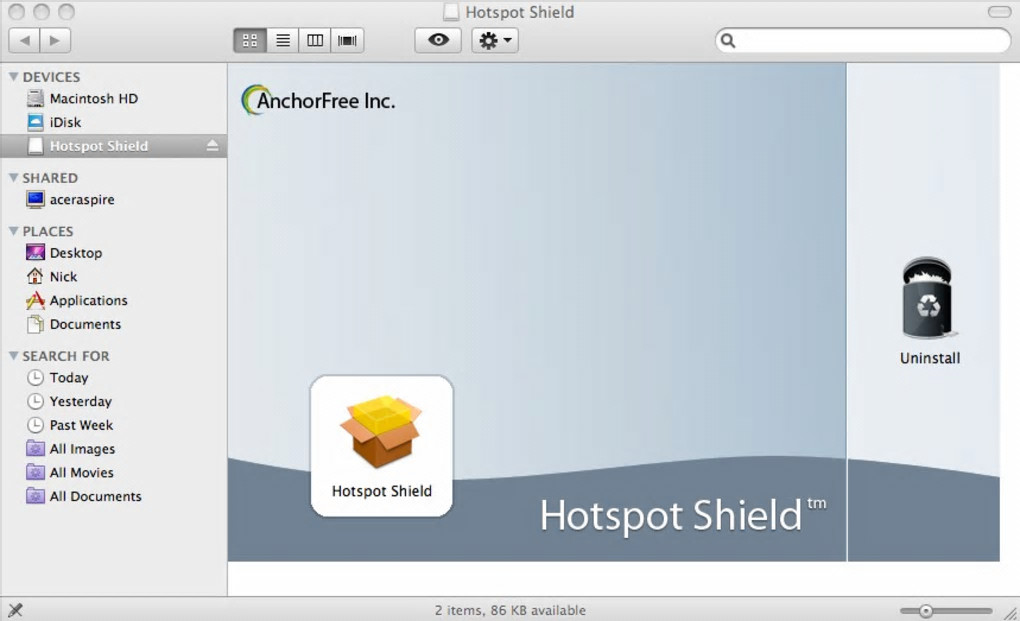Image resolution: width=1020 pixels, height=621 pixels.
Task: Switch to icon view
Action: pyautogui.click(x=250, y=40)
